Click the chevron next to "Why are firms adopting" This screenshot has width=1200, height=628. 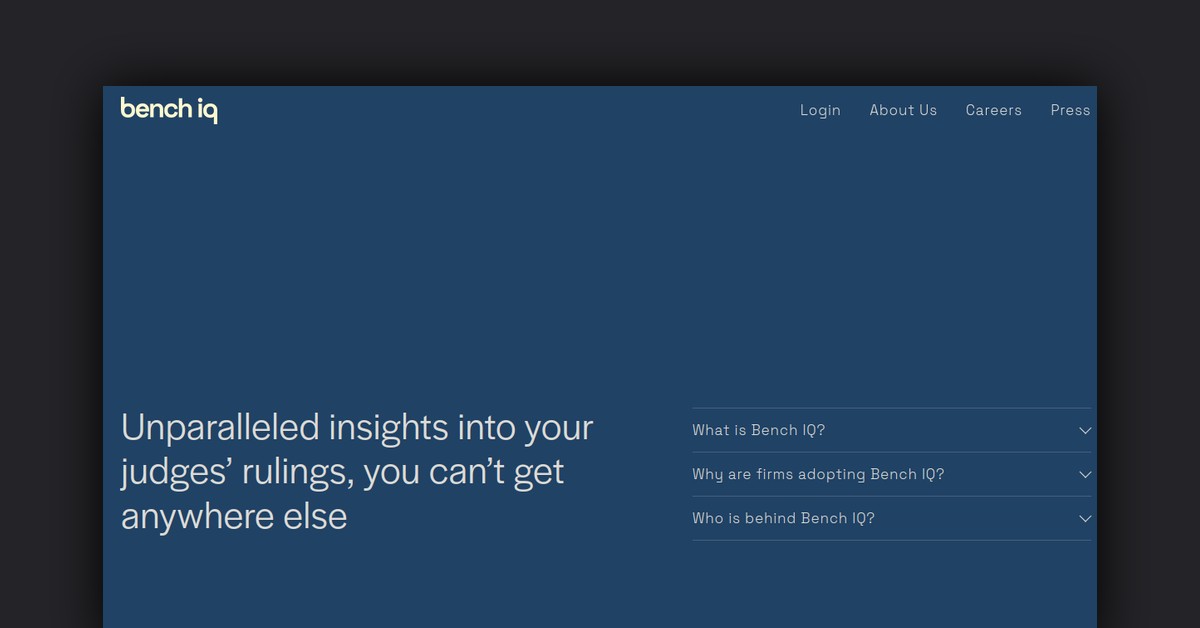click(x=1085, y=474)
